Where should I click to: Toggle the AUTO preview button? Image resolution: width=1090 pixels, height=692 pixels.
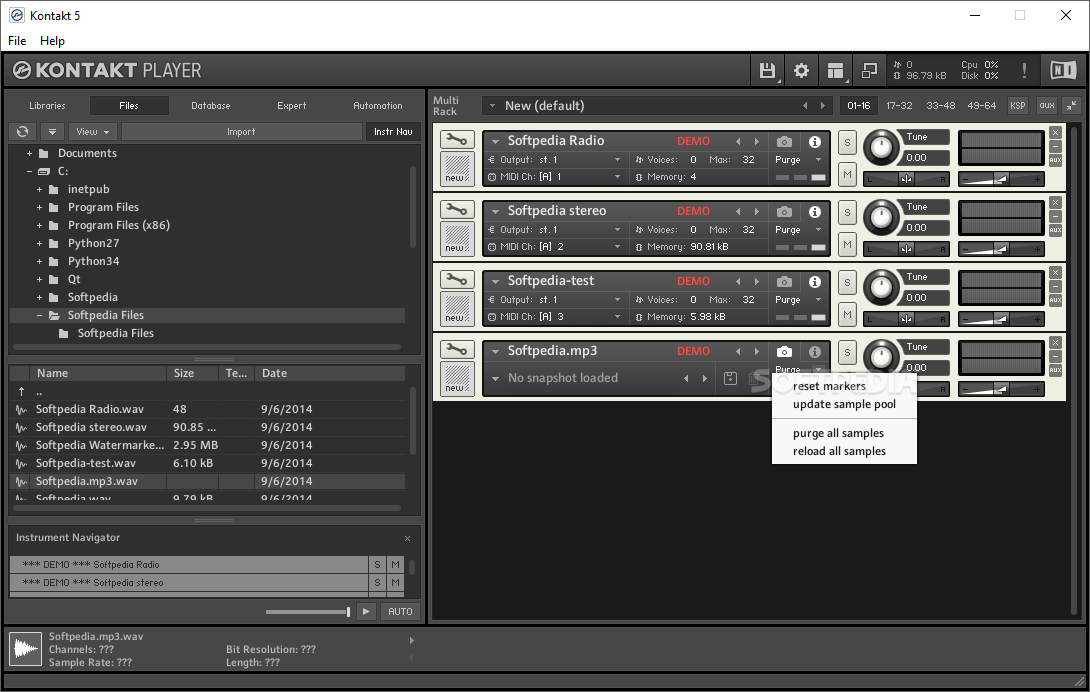point(400,611)
